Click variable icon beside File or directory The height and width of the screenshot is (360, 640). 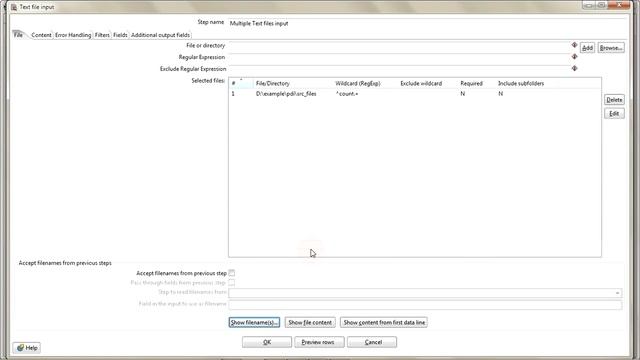tap(574, 45)
